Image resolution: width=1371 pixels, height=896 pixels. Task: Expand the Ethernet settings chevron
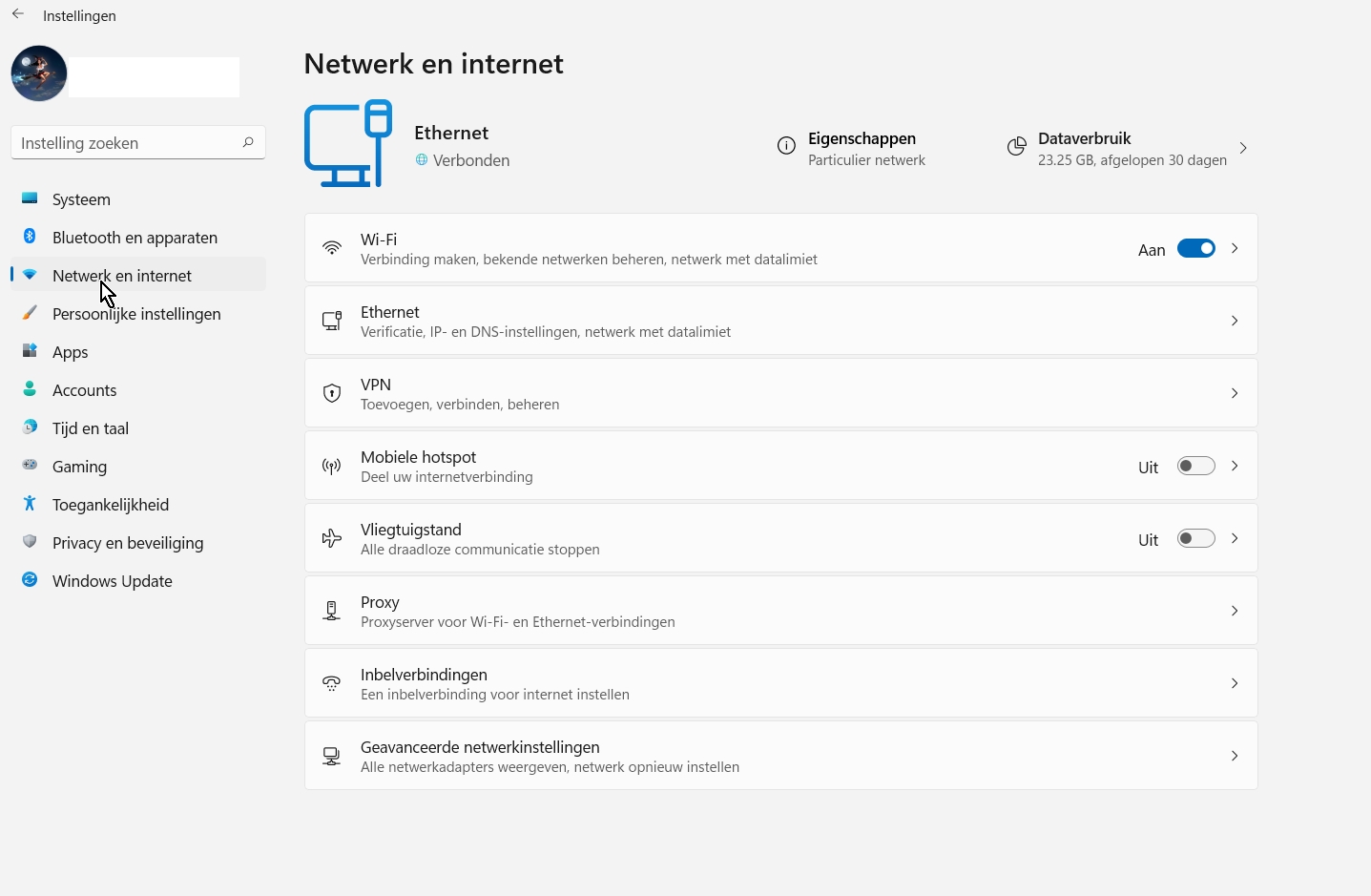[x=1234, y=321]
